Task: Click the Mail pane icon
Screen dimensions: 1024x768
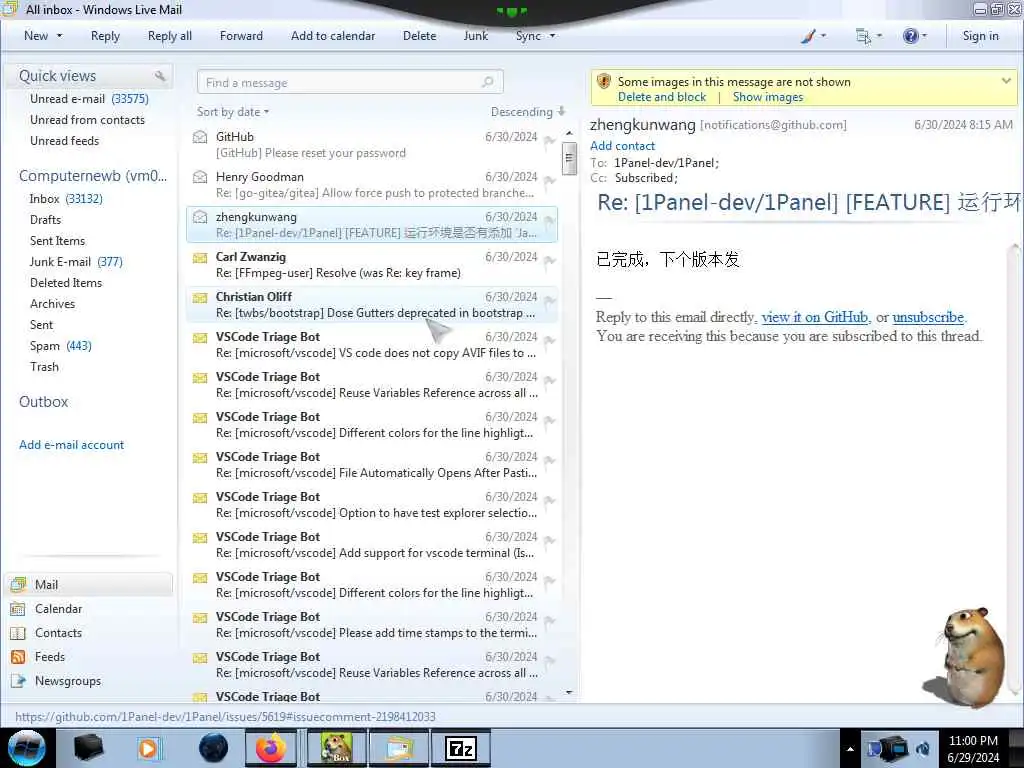Action: [x=18, y=584]
